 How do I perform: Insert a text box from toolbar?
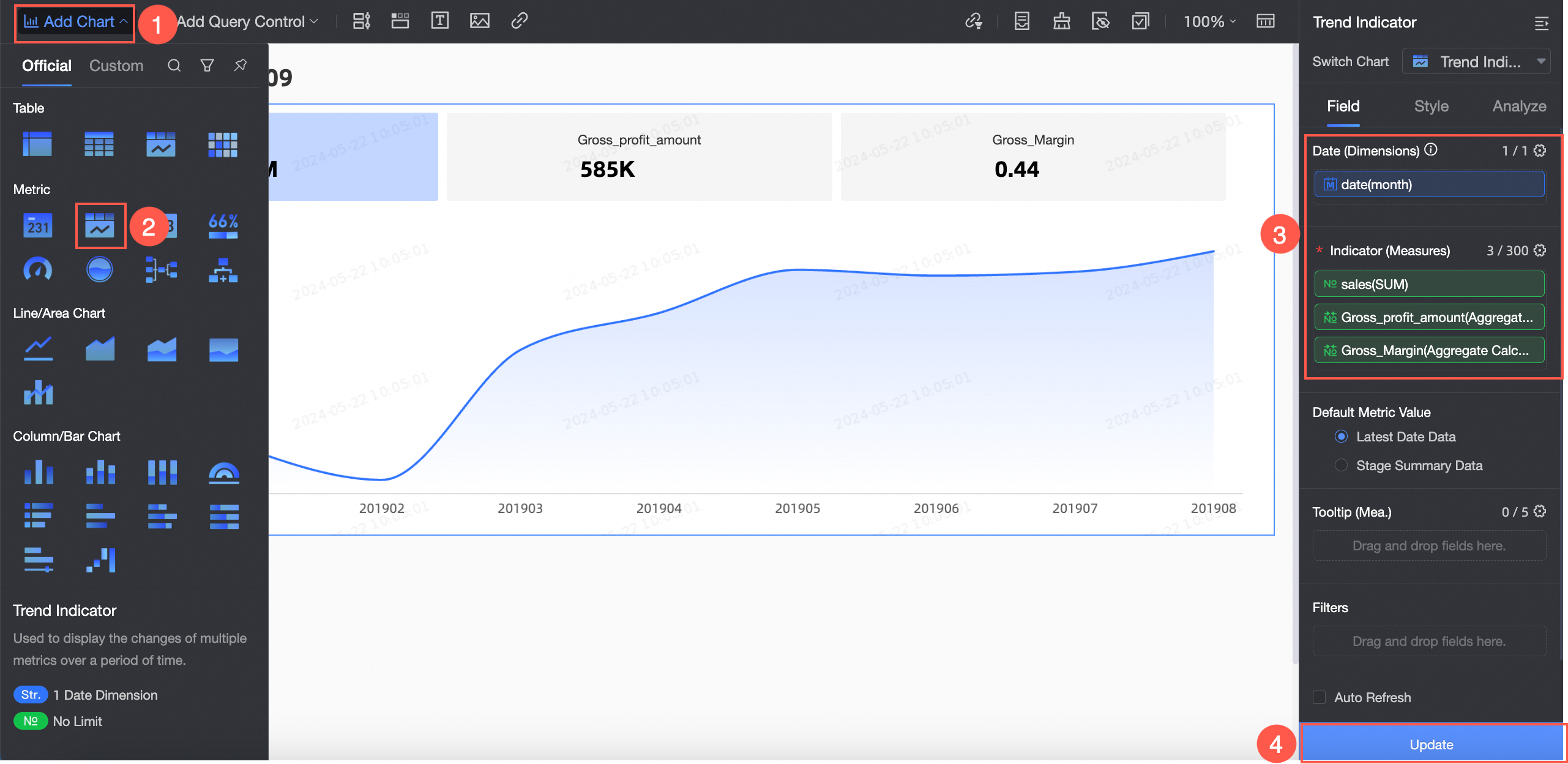(439, 21)
